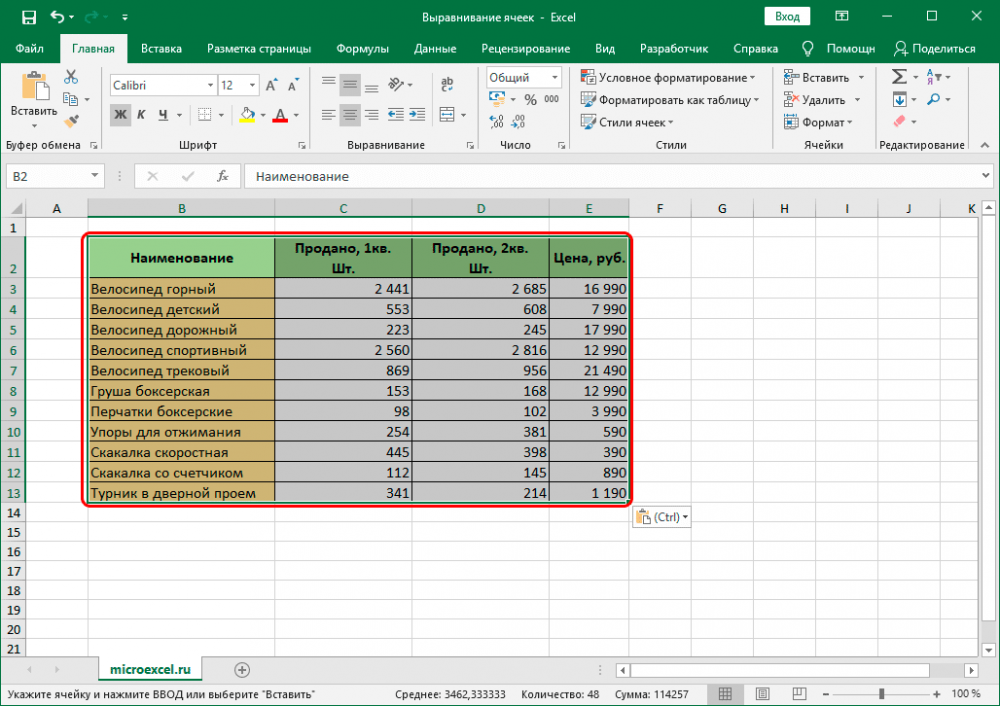The width and height of the screenshot is (1000, 706).
Task: Cut selection with the scissors icon
Action: click(x=71, y=77)
